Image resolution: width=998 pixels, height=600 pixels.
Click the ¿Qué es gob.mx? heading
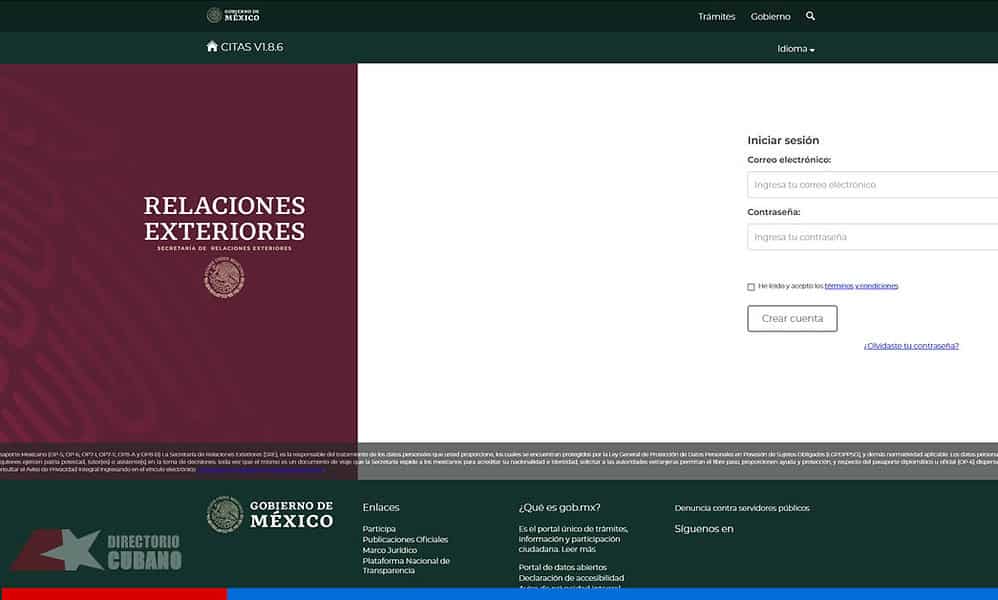coord(559,507)
